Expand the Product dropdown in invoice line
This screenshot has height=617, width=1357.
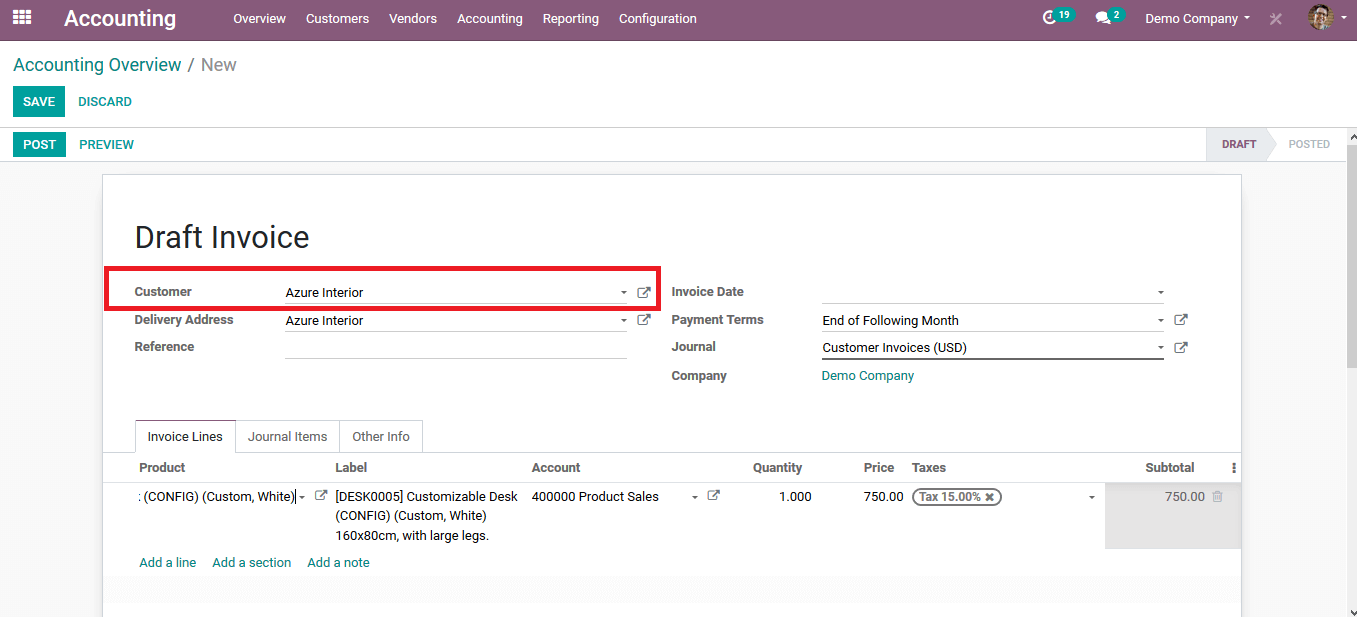click(302, 497)
